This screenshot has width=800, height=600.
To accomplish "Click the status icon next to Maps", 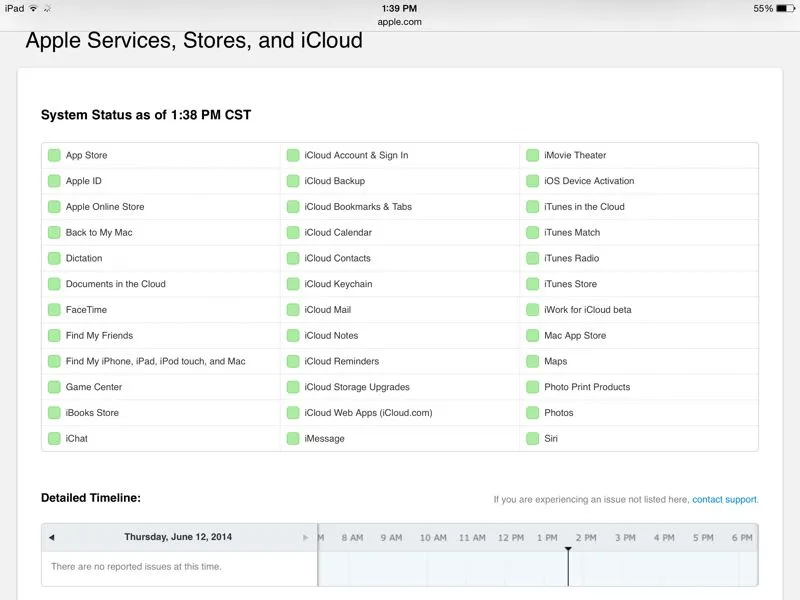I will click(533, 361).
